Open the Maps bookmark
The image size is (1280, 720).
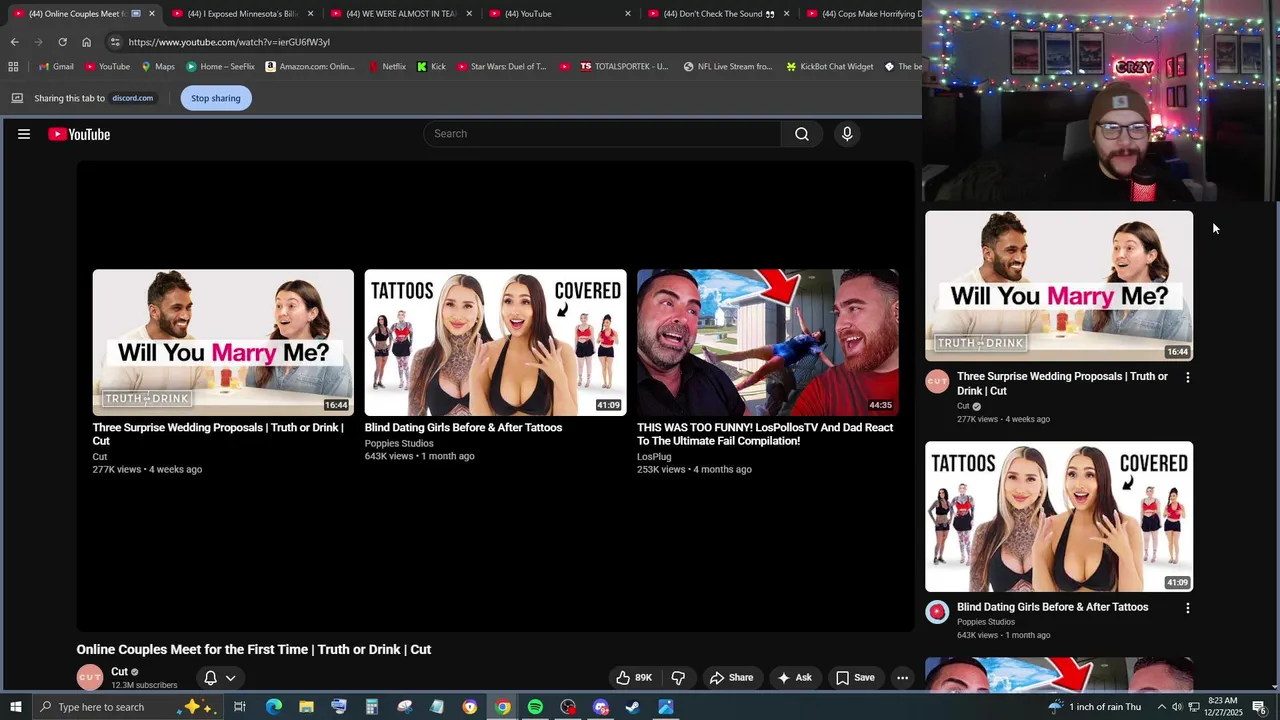tap(158, 67)
